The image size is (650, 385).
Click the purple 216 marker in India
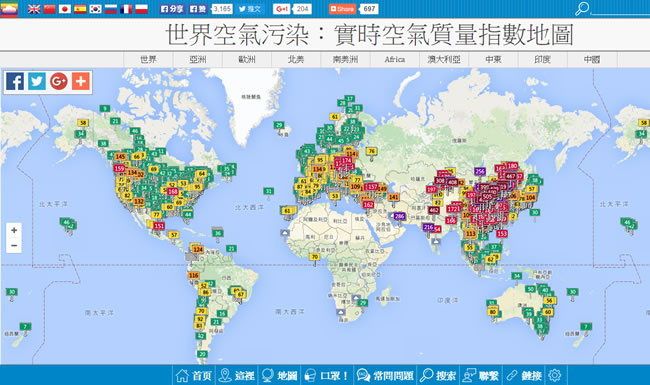point(428,227)
